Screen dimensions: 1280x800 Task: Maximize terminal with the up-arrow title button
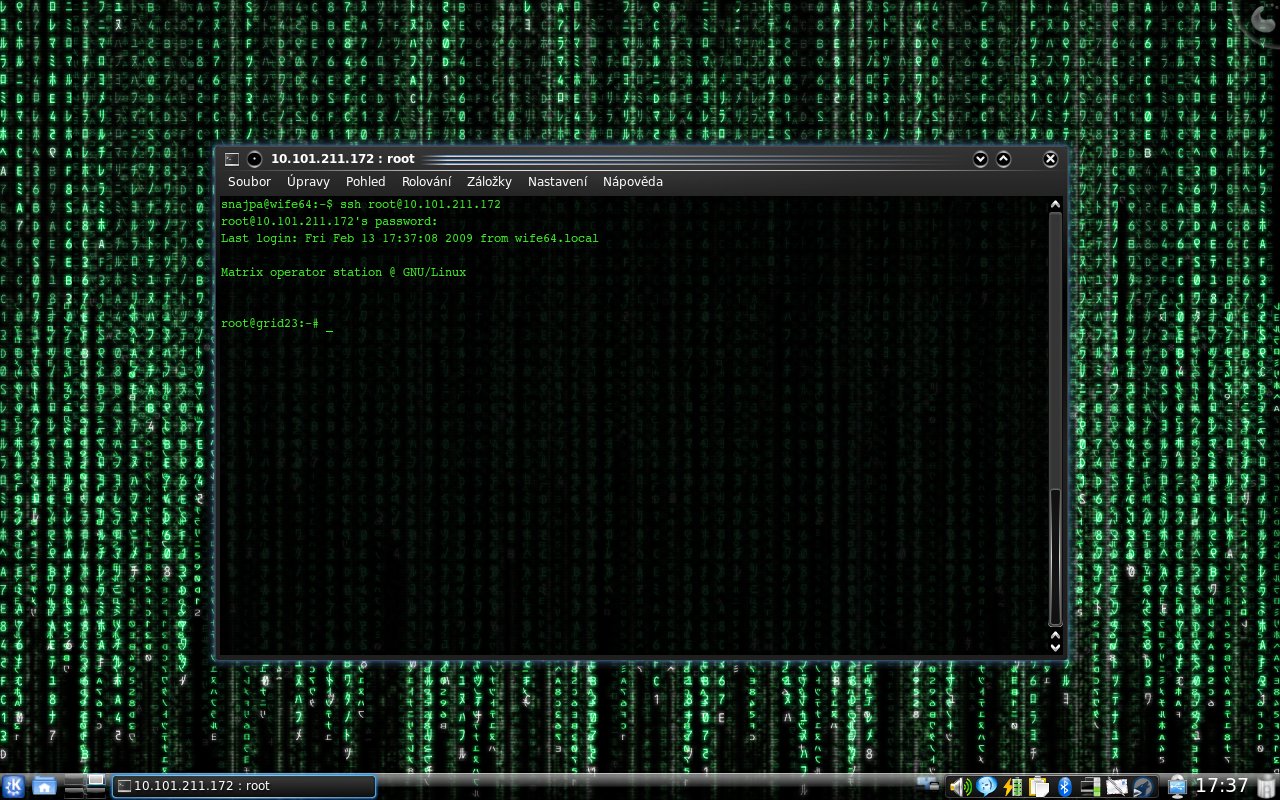1003,159
